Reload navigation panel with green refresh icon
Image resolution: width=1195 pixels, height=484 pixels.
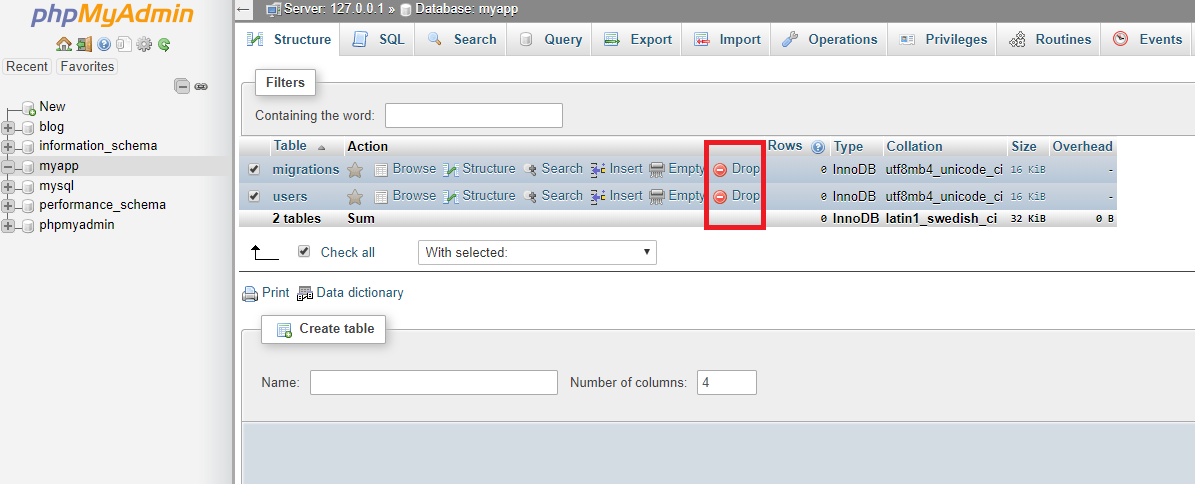pos(164,44)
